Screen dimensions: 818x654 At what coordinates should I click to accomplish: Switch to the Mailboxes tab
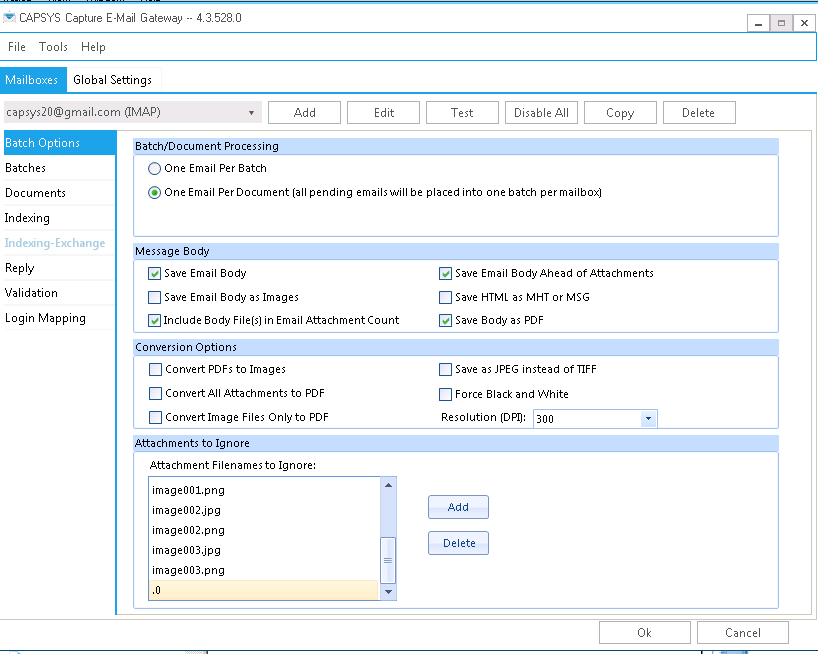click(x=33, y=80)
